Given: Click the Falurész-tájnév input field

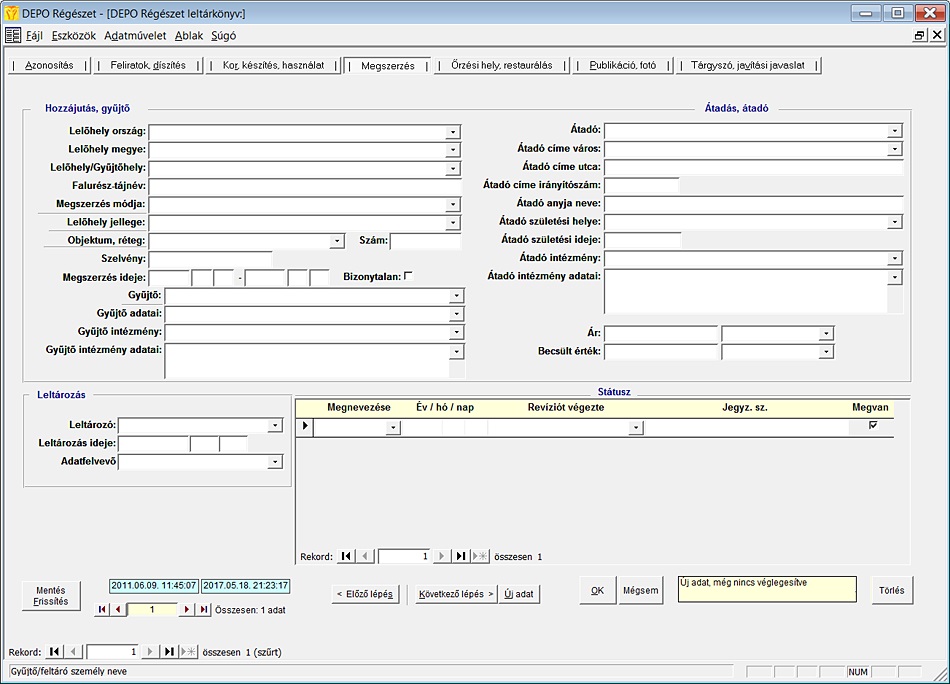Looking at the screenshot, I should tap(305, 186).
